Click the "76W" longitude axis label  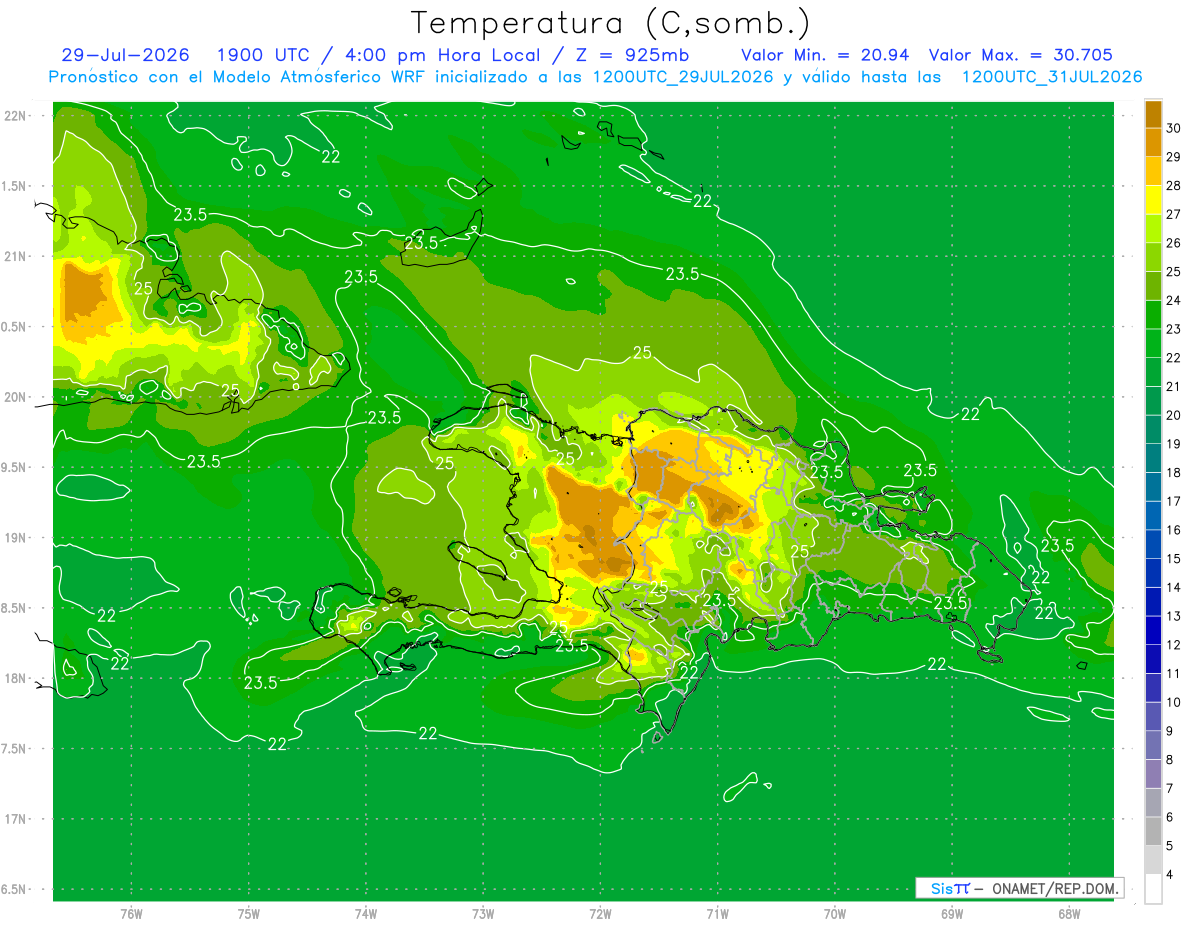point(131,913)
